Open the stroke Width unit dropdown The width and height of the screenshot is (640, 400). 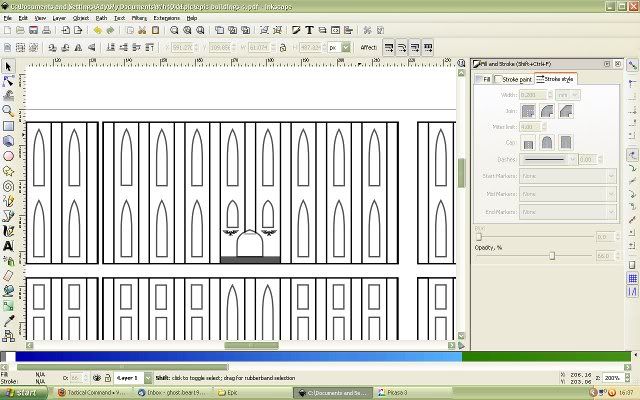click(x=567, y=95)
